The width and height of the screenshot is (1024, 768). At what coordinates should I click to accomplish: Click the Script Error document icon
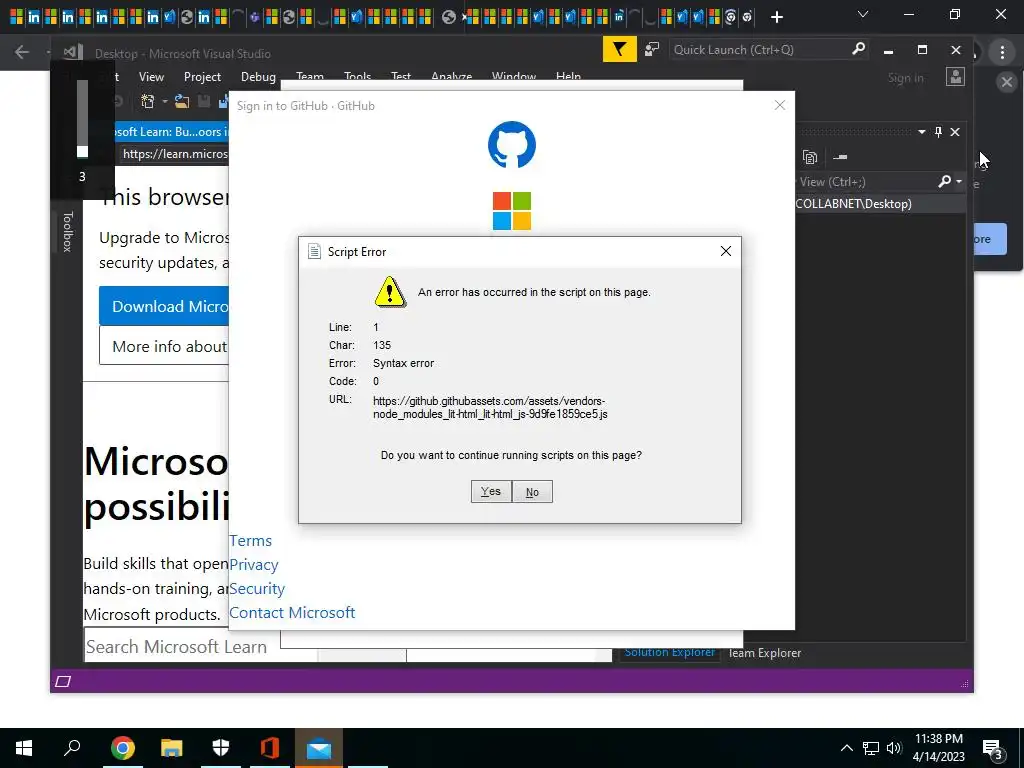click(x=314, y=251)
